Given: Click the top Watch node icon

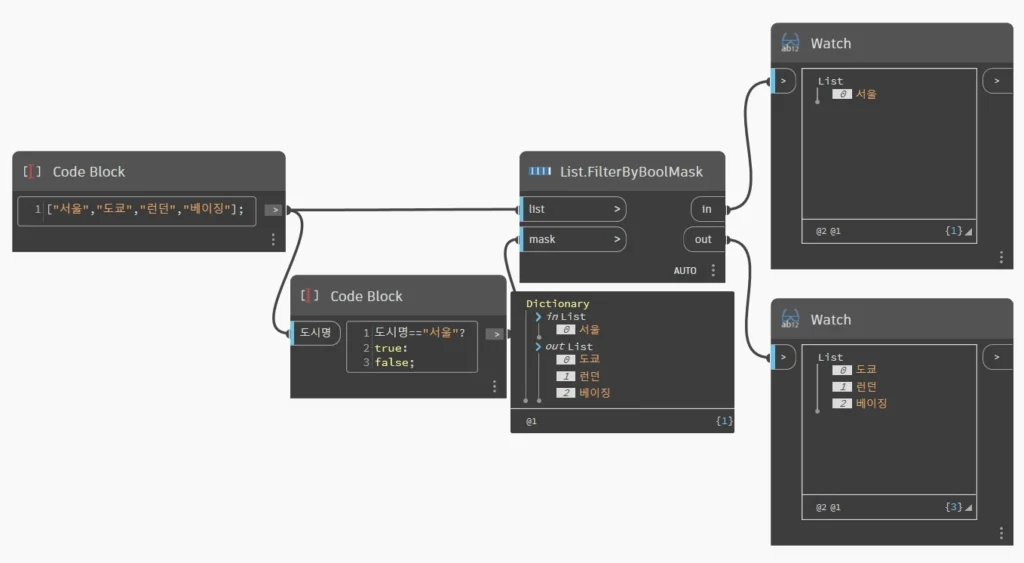Looking at the screenshot, I should tap(790, 43).
